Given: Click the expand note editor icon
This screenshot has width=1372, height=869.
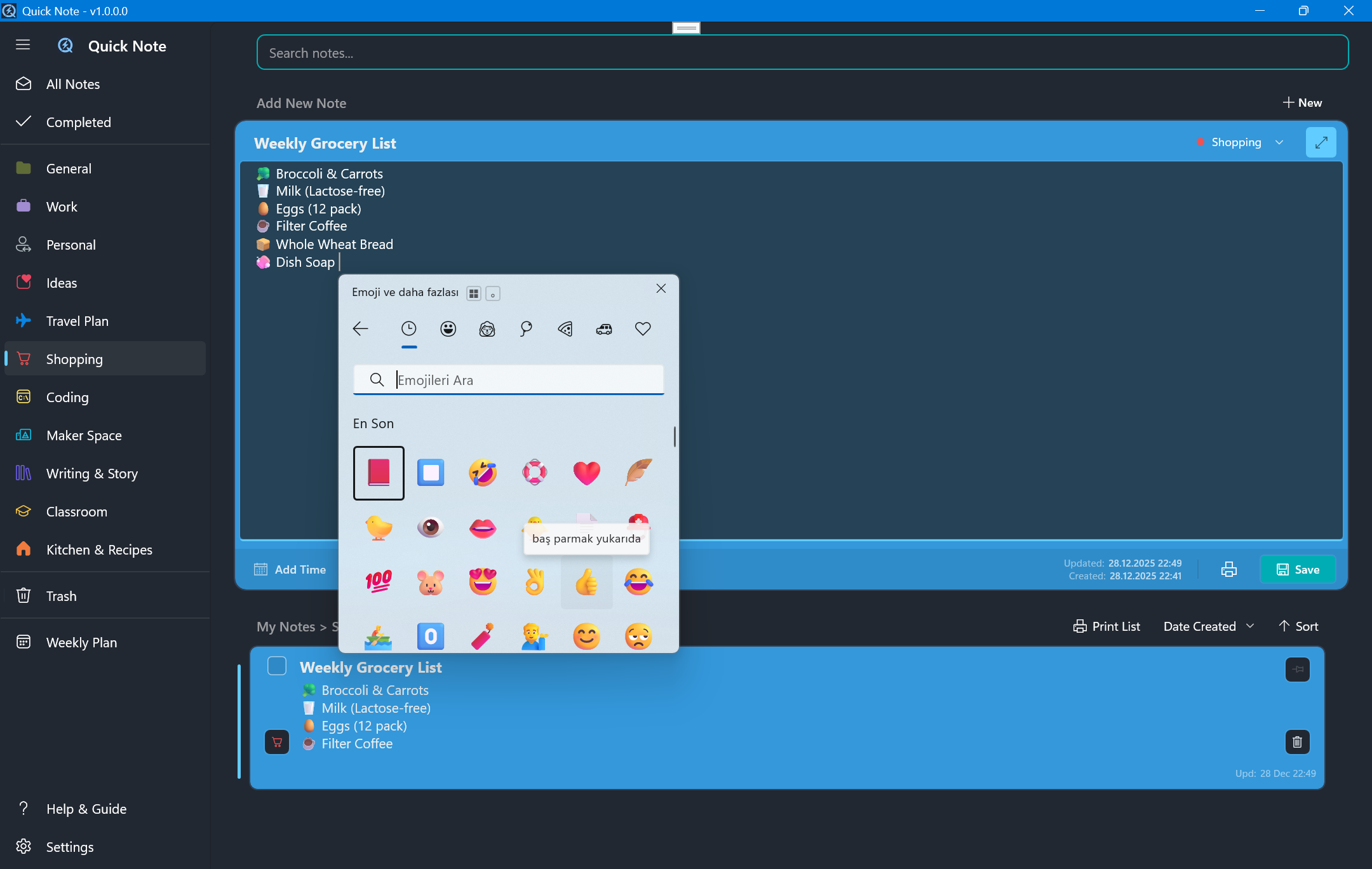Looking at the screenshot, I should tap(1321, 142).
